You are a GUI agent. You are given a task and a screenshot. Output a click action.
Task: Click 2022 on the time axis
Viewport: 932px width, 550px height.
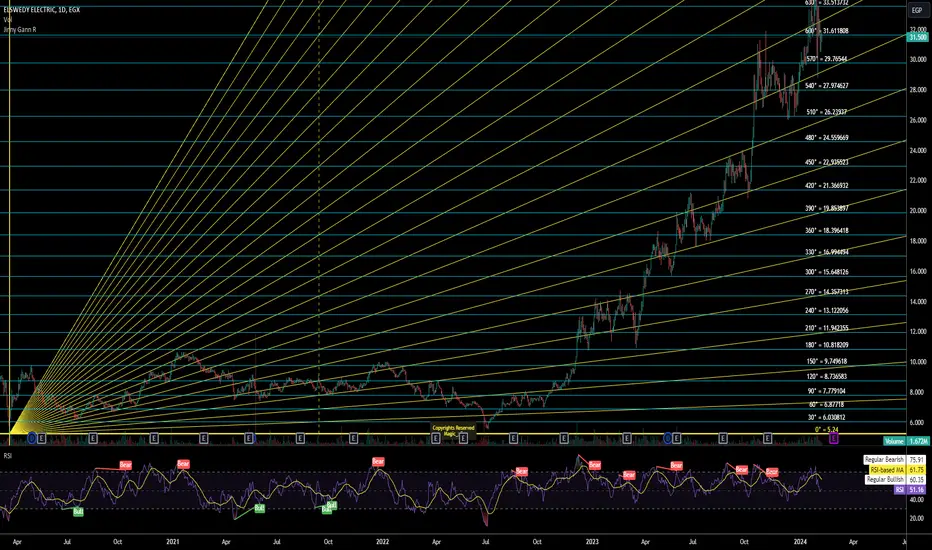click(x=382, y=542)
